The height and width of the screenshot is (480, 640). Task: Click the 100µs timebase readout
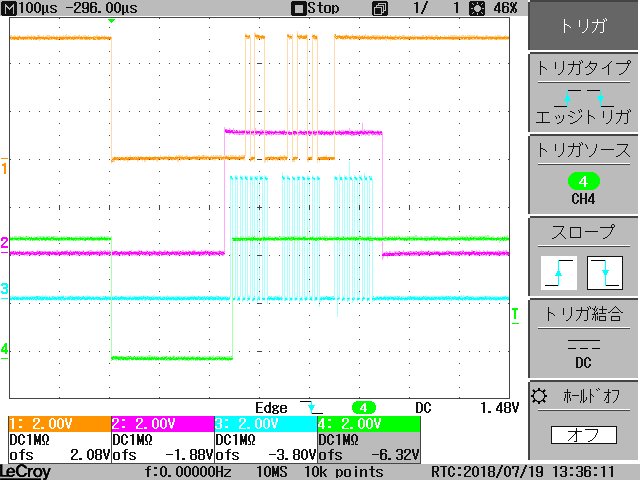[38, 8]
